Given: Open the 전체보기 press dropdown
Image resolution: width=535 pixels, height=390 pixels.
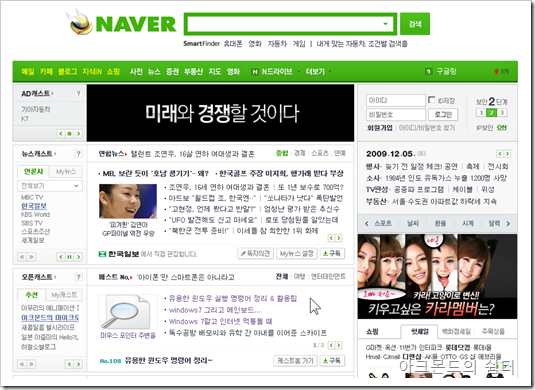Looking at the screenshot, I should 50,186.
